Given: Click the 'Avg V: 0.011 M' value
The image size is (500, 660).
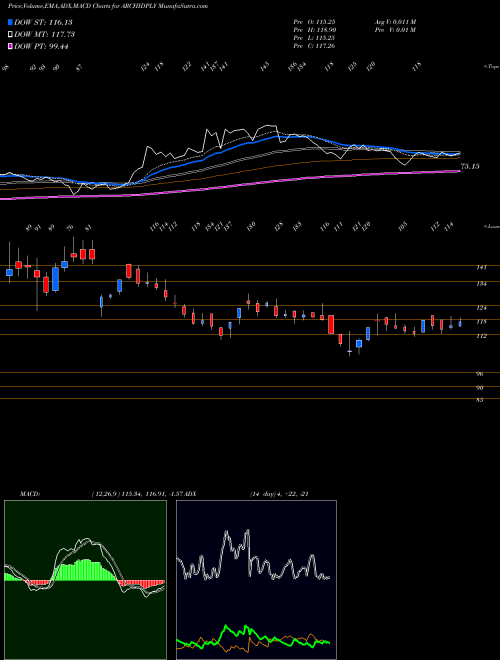Looking at the screenshot, I should pos(395,22).
